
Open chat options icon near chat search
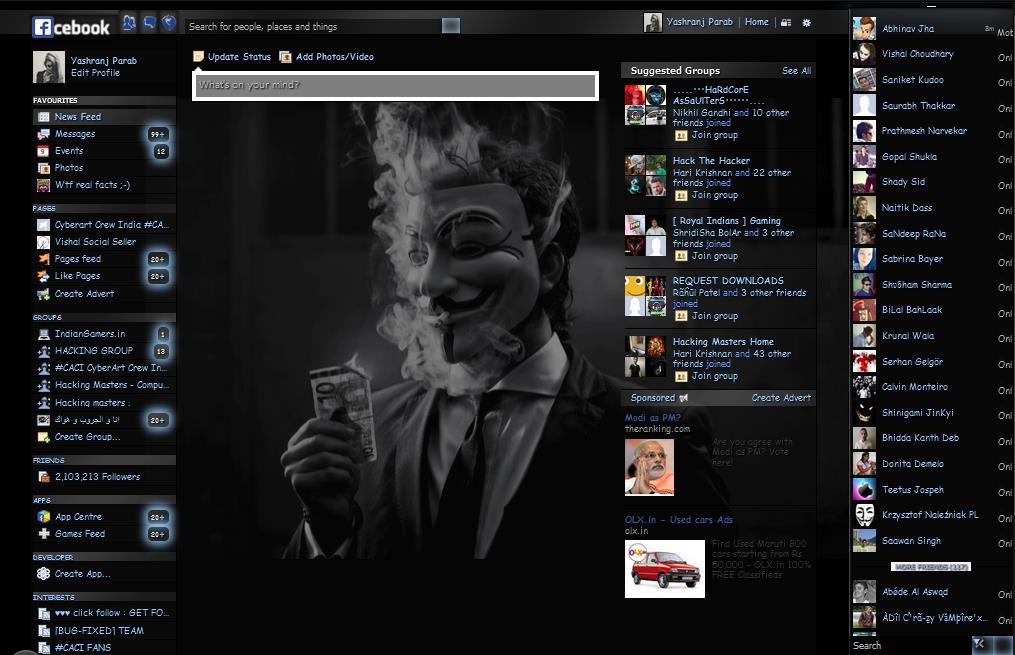980,644
